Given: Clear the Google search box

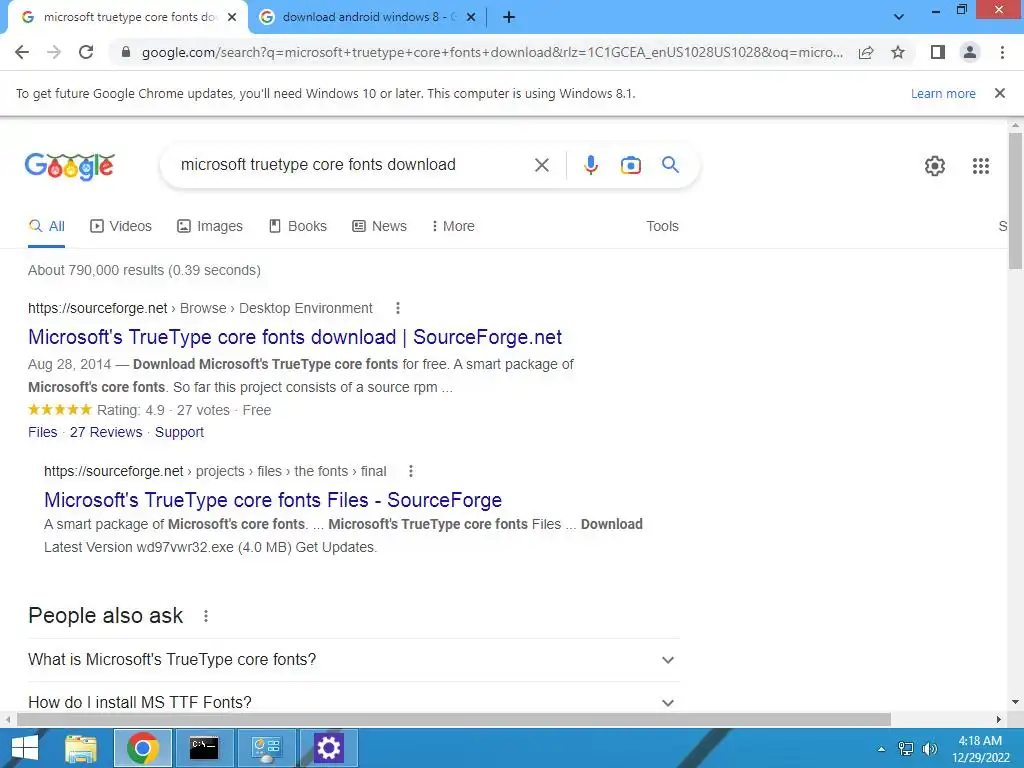Looking at the screenshot, I should tap(541, 165).
